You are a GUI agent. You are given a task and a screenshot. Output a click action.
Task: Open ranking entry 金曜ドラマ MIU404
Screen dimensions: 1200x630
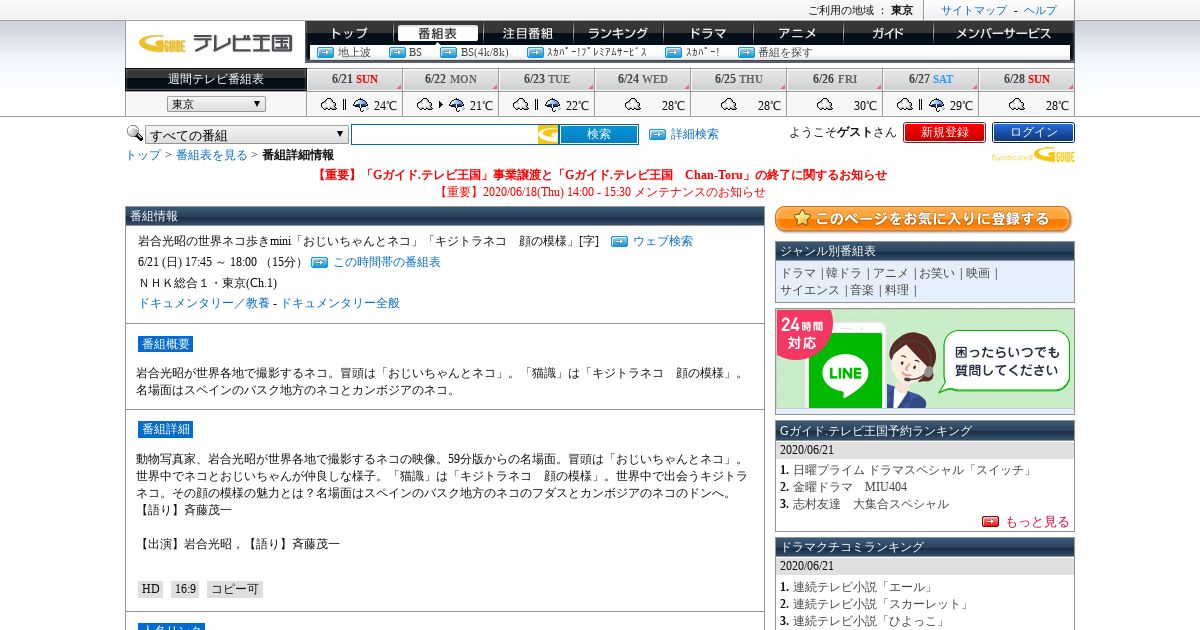tap(850, 487)
